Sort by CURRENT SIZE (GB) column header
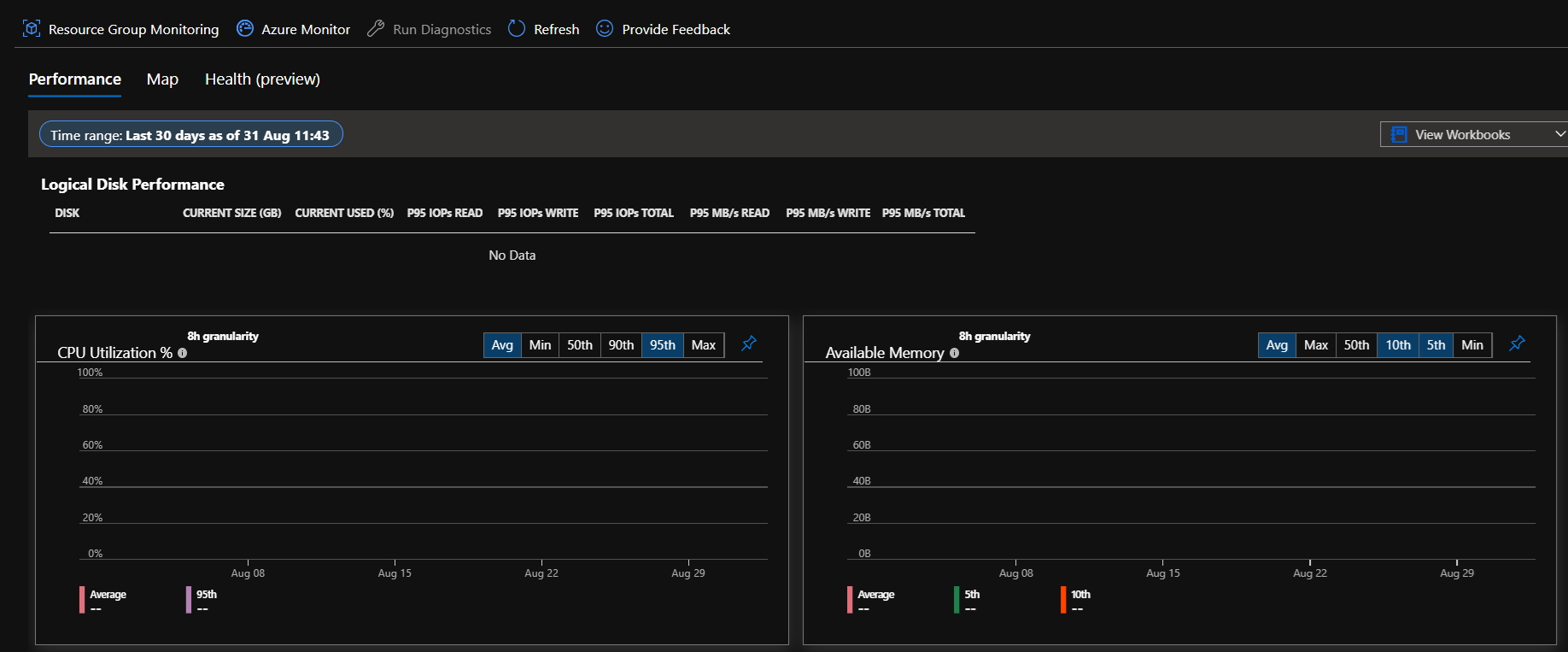Screen dimensions: 1568x652 [232, 213]
